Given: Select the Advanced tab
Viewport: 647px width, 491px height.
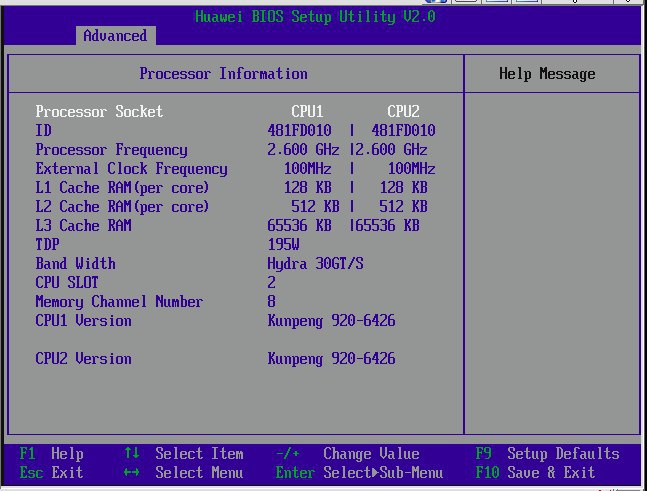Looking at the screenshot, I should [x=116, y=35].
